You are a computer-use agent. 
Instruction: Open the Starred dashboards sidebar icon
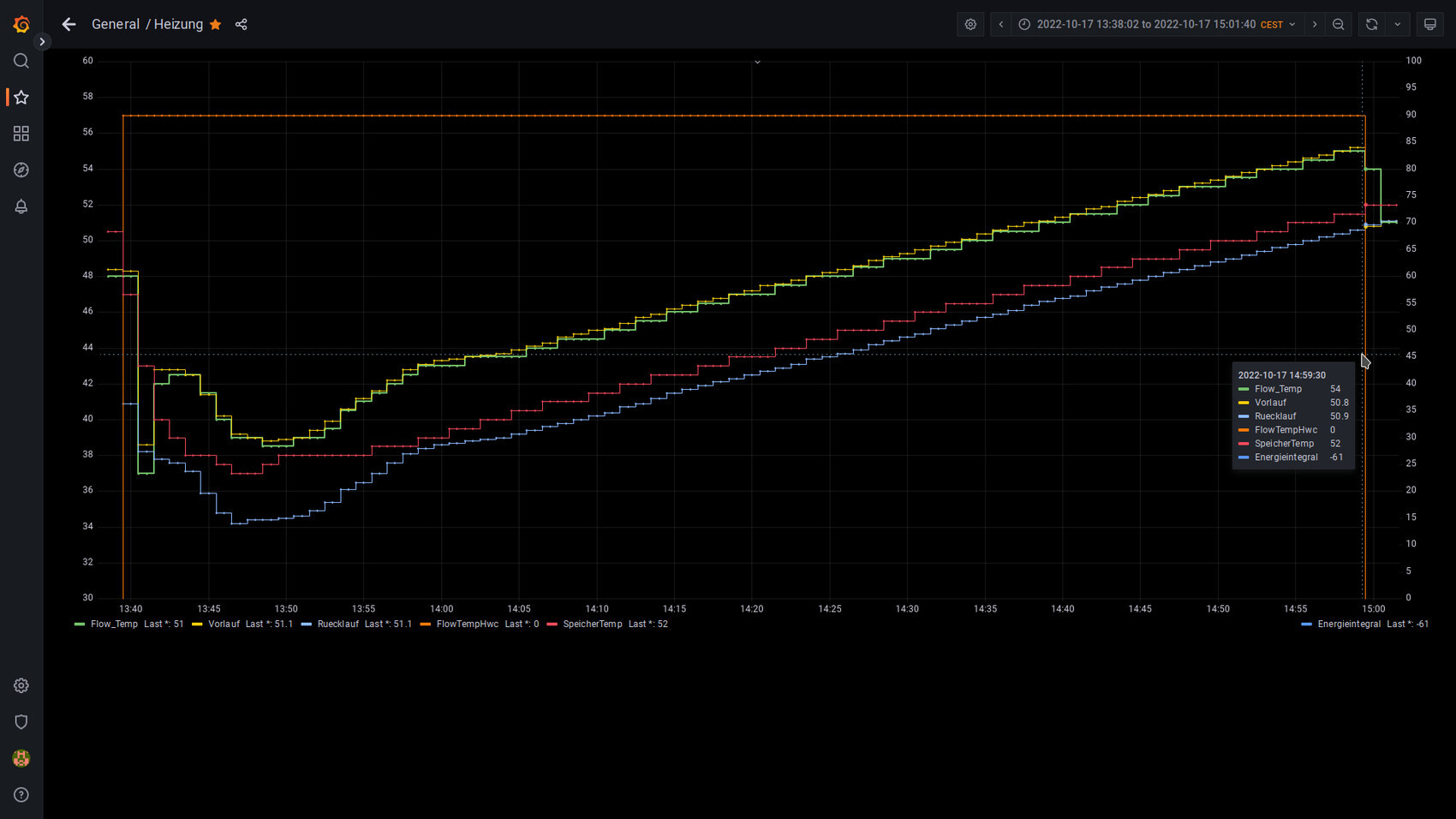21,98
